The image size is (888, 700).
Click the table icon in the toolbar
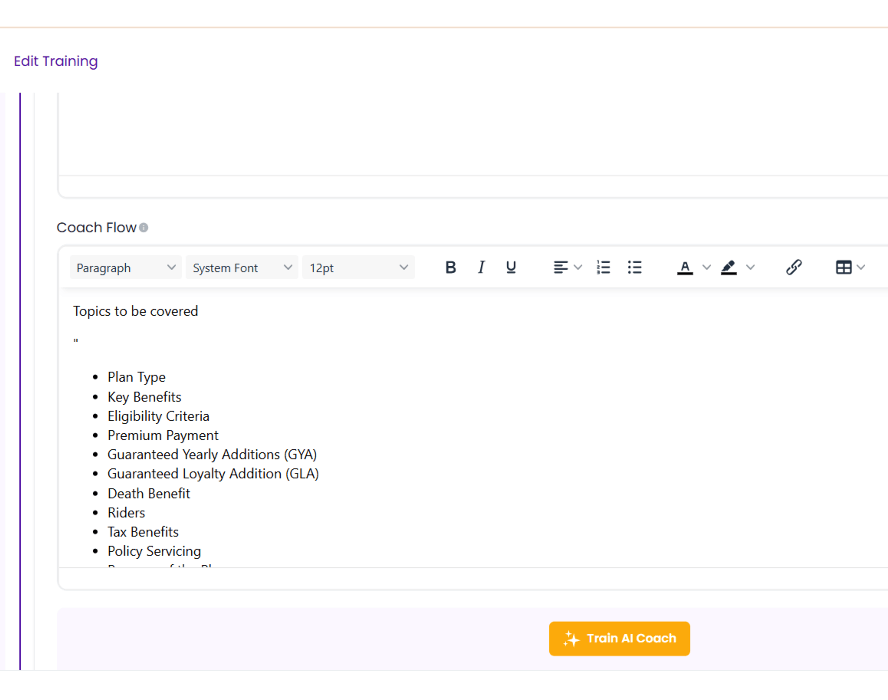[x=844, y=268]
